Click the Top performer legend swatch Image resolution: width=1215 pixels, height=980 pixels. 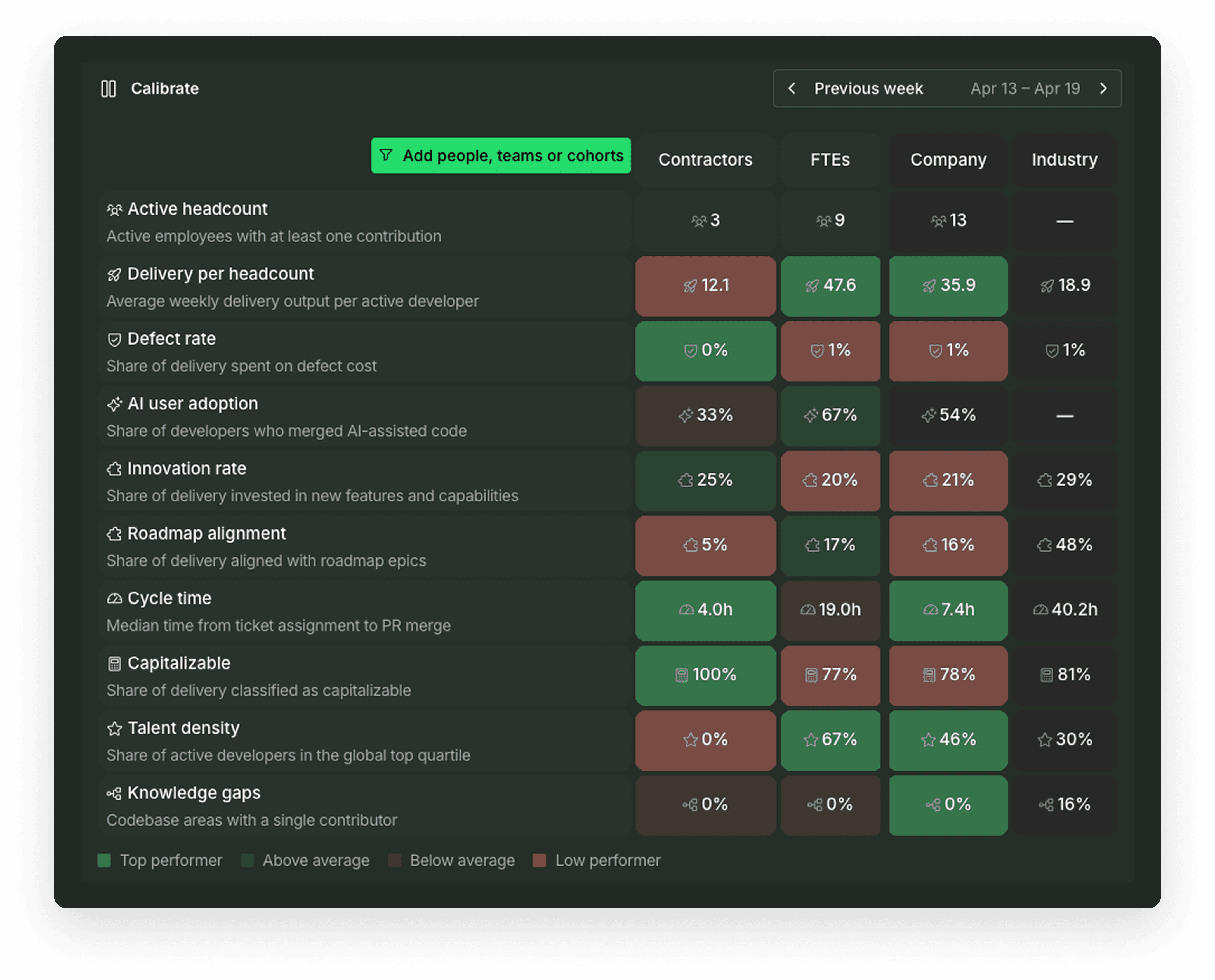point(104,860)
